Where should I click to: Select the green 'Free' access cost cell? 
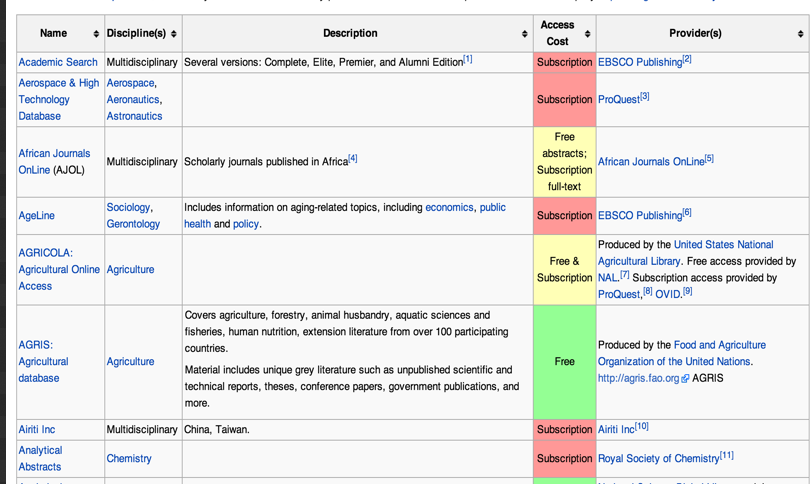565,362
